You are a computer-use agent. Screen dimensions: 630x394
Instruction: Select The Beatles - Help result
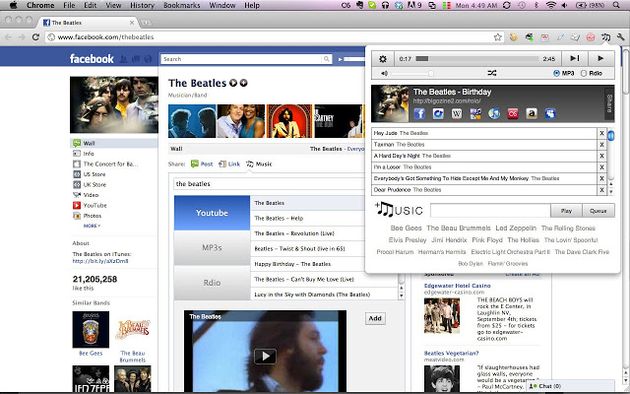pyautogui.click(x=279, y=218)
